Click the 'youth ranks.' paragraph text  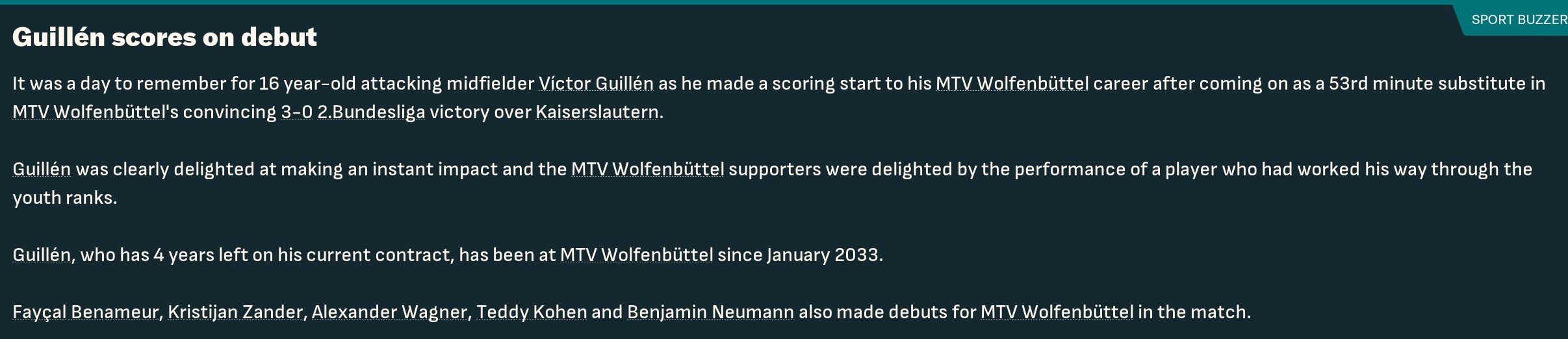pyautogui.click(x=65, y=198)
